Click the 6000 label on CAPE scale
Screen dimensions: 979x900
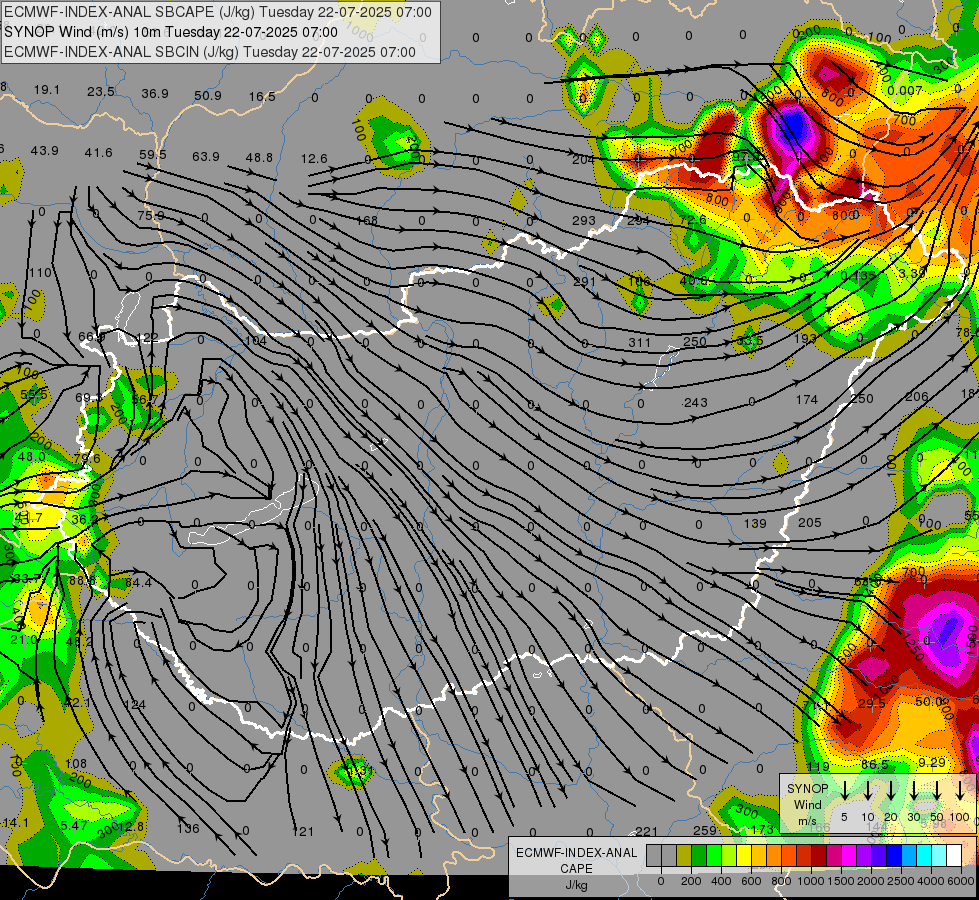(x=960, y=881)
